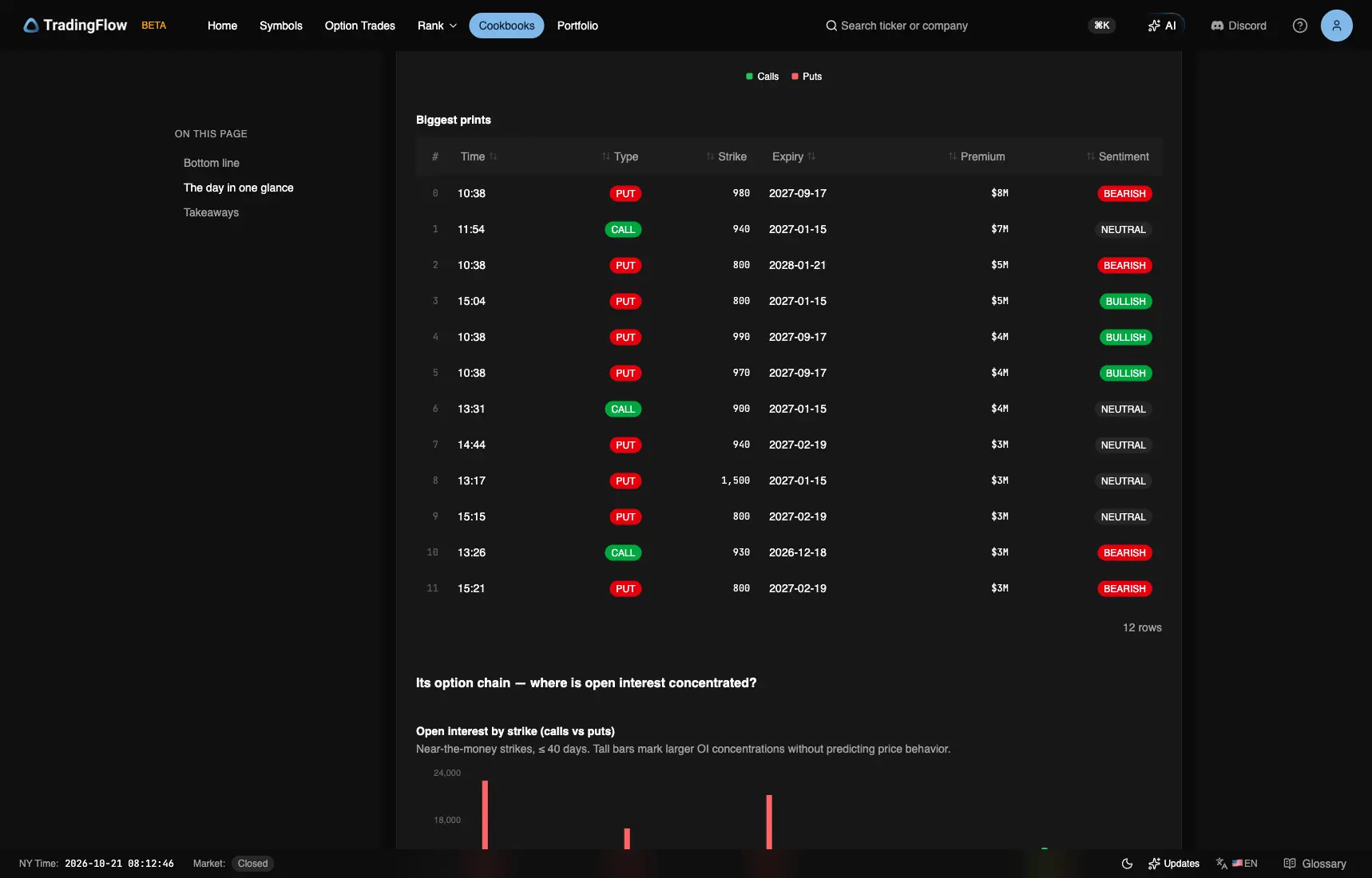Sort table by Type column
This screenshot has height=878, width=1372.
(621, 156)
